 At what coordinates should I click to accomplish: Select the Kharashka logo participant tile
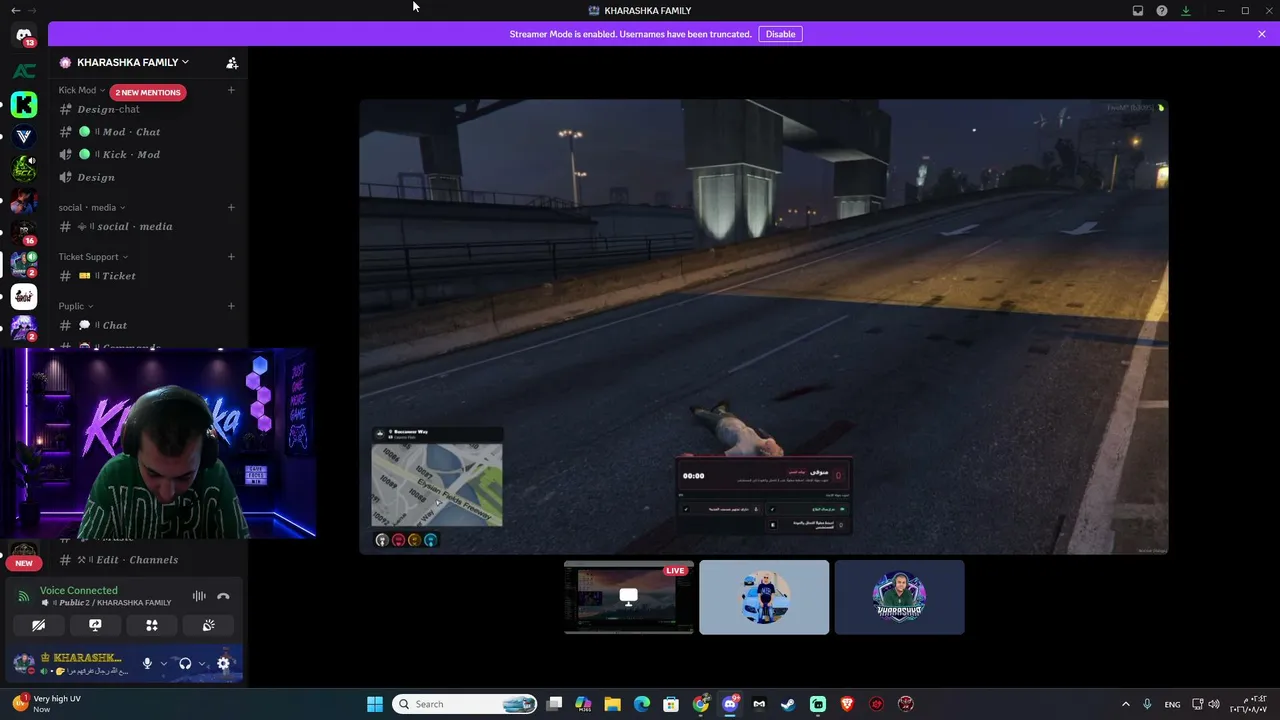click(900, 597)
